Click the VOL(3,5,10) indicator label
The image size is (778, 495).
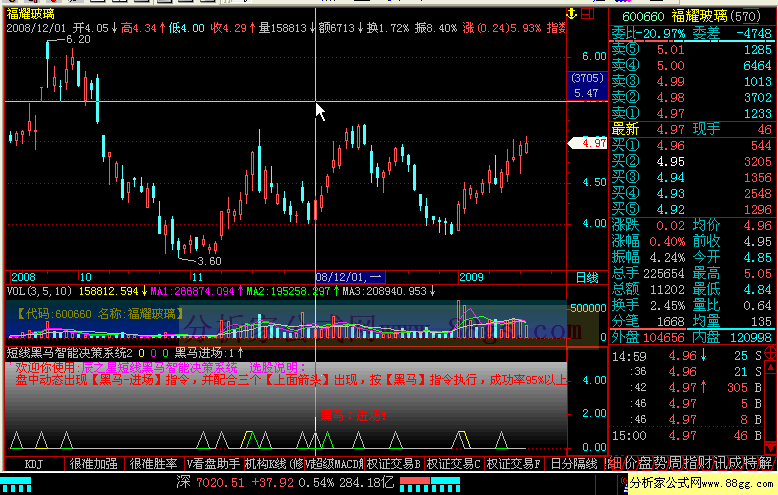(39, 291)
